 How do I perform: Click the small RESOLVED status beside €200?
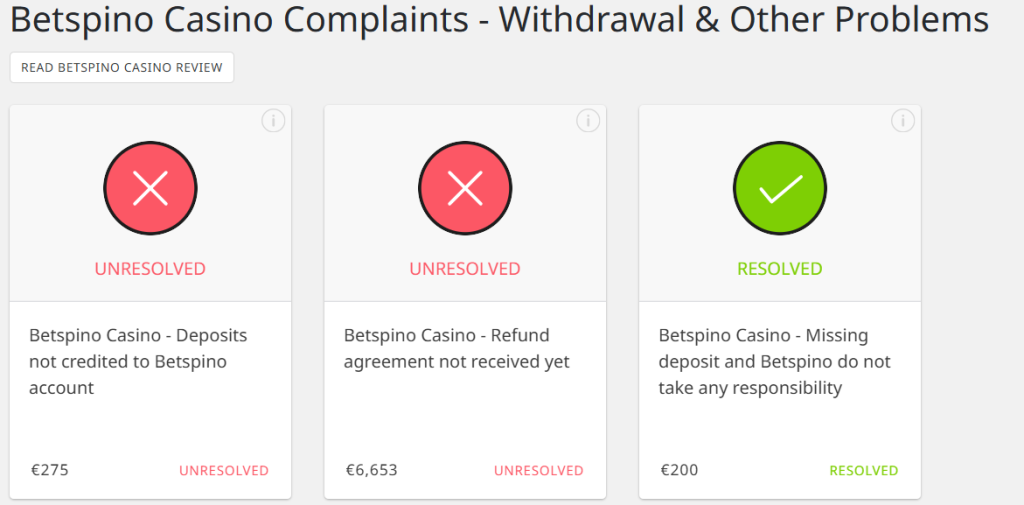point(864,471)
